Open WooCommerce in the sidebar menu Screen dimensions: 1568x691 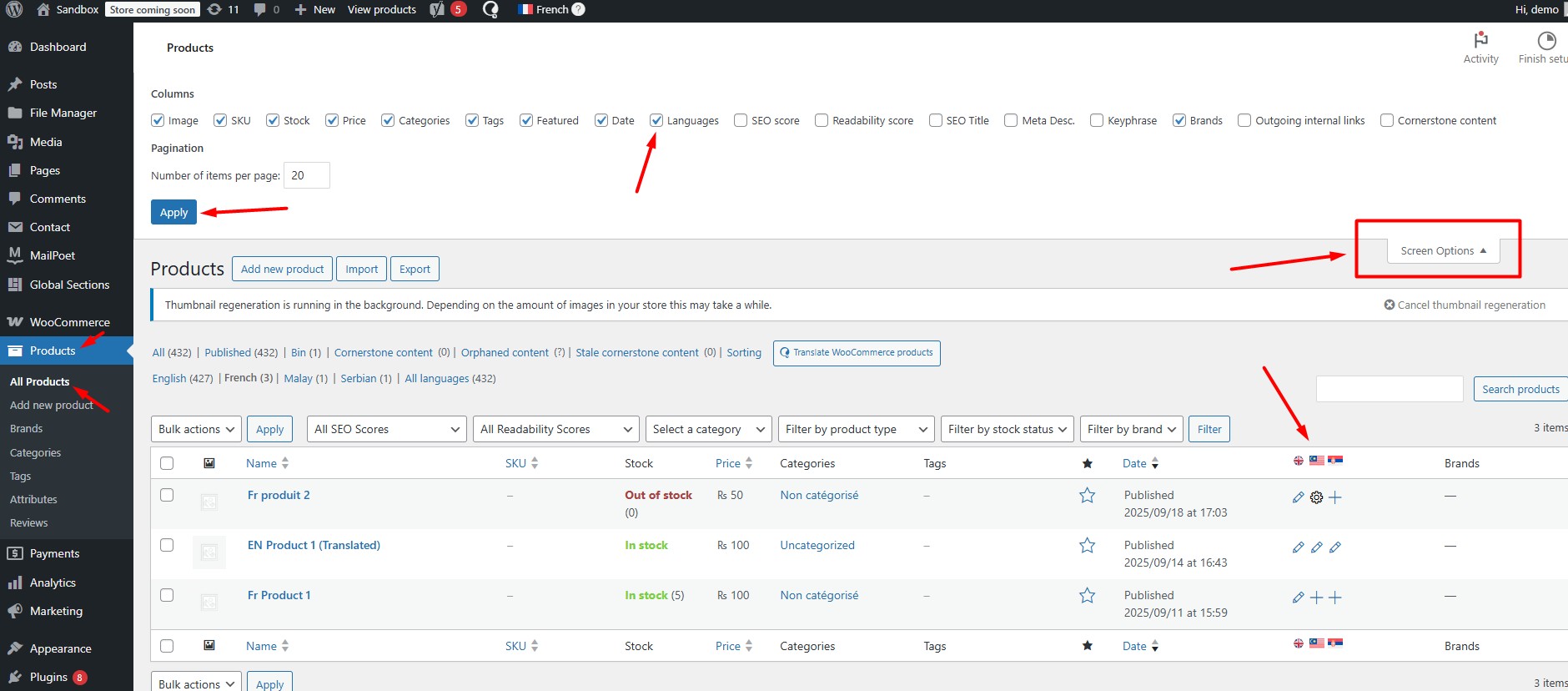pos(69,322)
